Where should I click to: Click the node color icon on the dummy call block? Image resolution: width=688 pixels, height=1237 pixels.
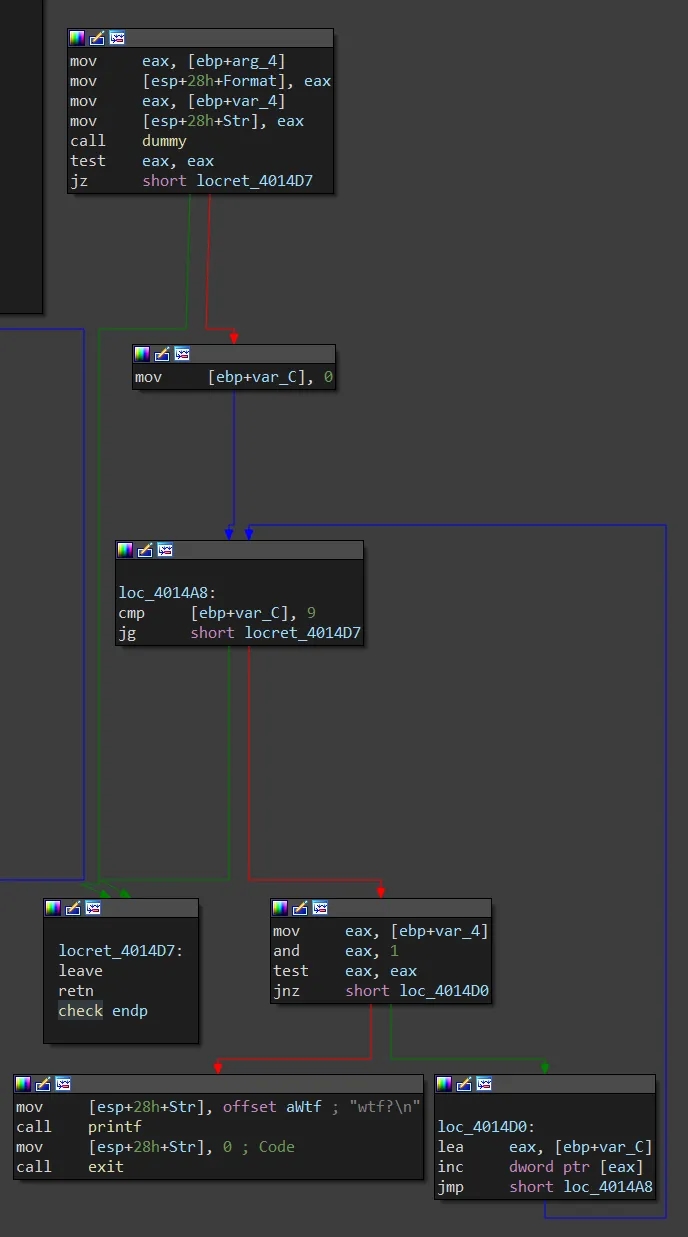tap(77, 38)
